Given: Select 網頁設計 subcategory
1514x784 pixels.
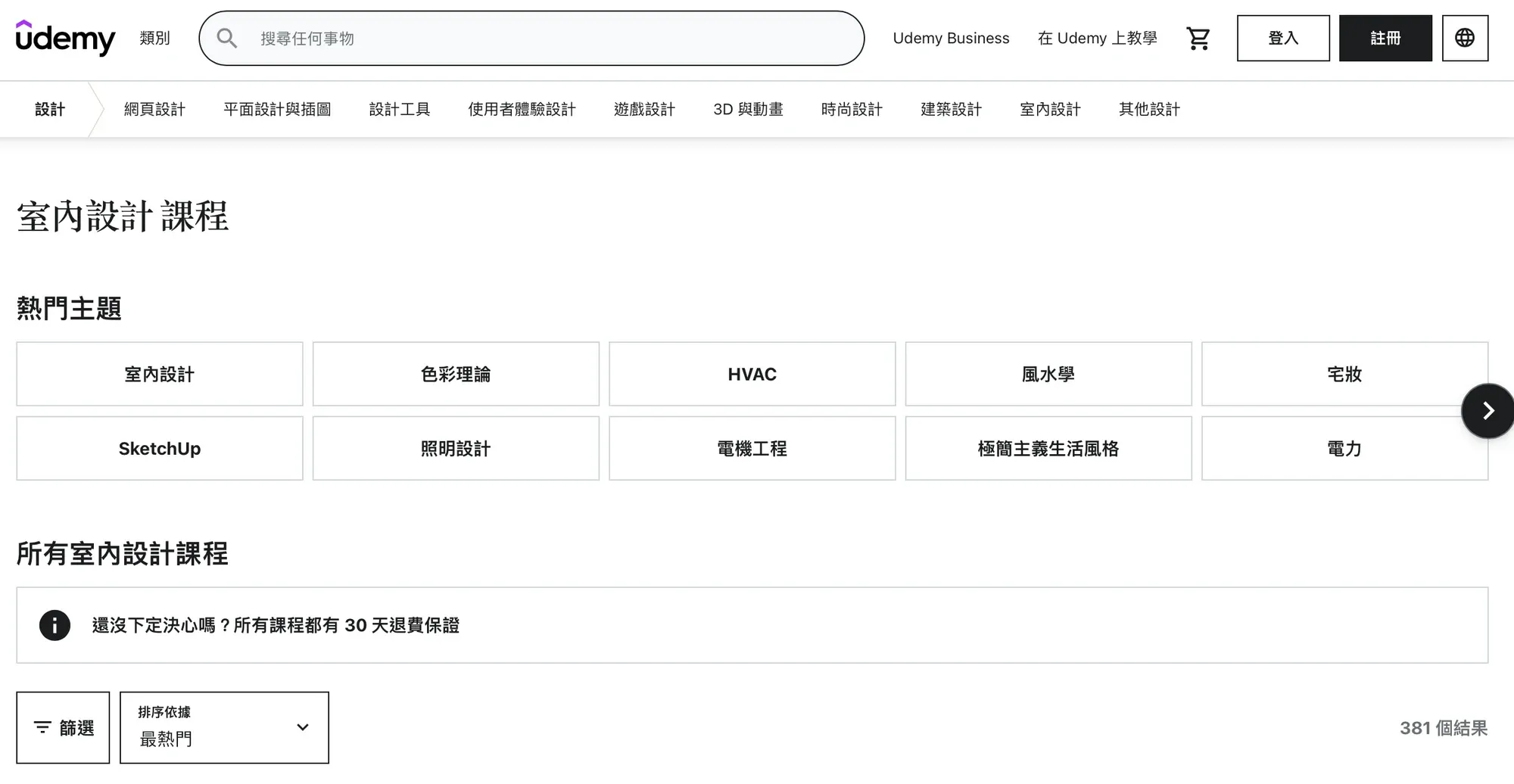Looking at the screenshot, I should (x=154, y=109).
